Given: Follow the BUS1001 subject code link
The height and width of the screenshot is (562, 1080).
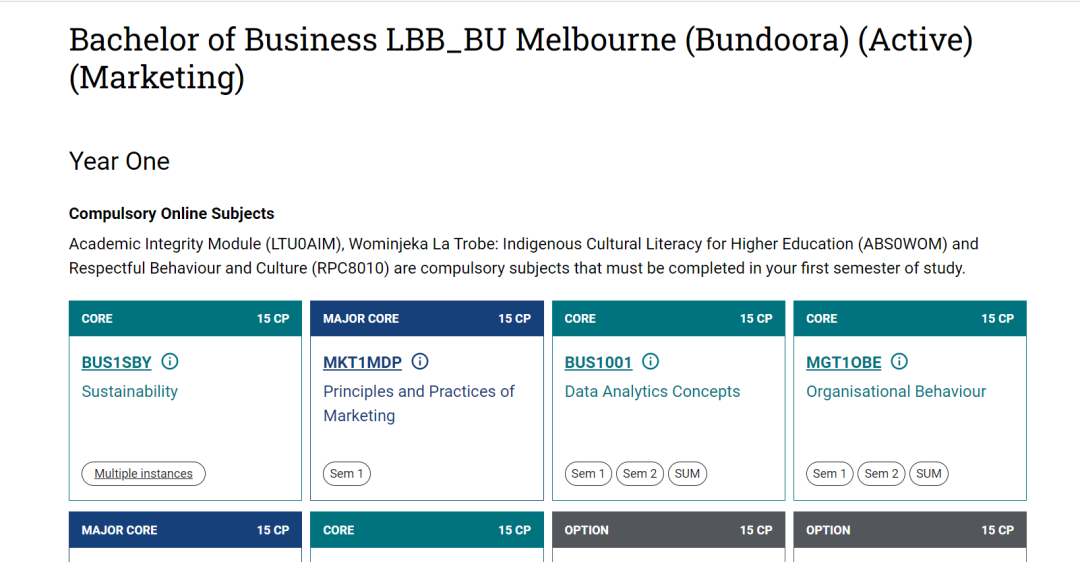Looking at the screenshot, I should coord(598,363).
